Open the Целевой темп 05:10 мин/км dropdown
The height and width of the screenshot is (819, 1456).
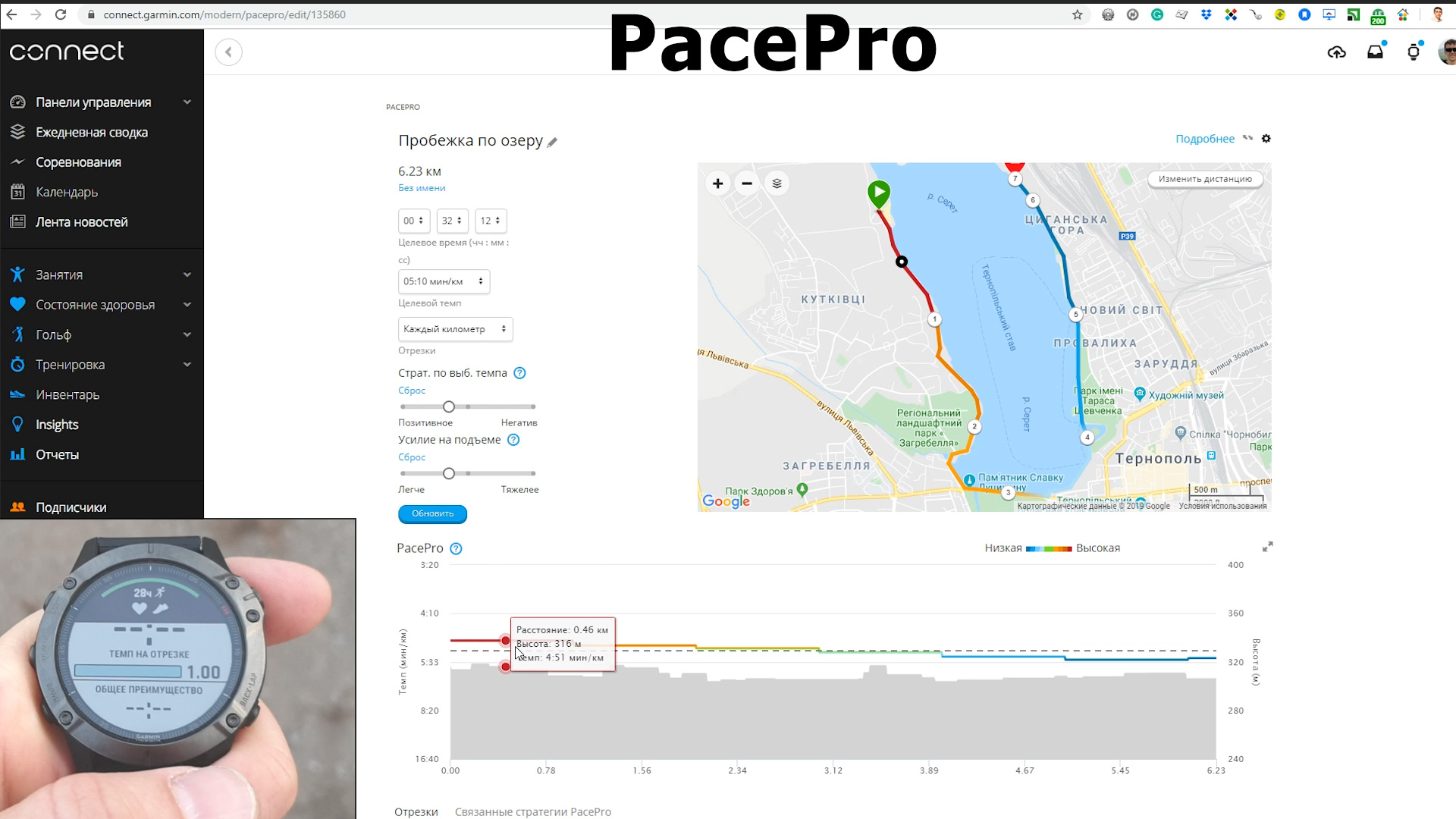[444, 281]
